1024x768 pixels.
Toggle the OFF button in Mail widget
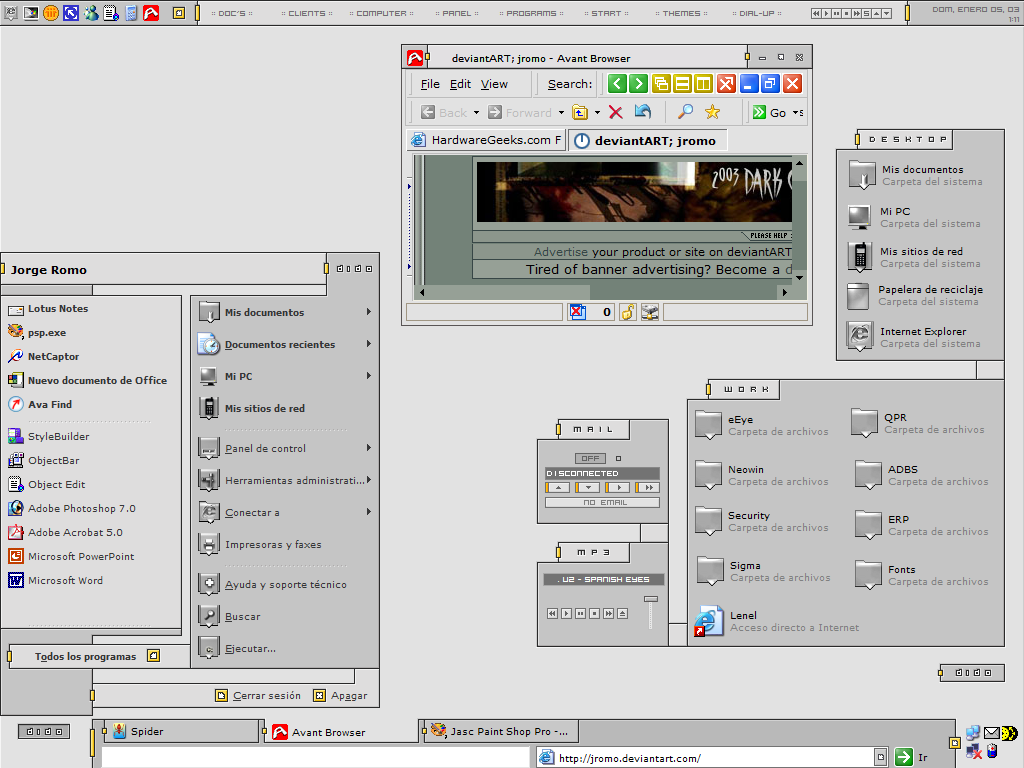pyautogui.click(x=589, y=458)
